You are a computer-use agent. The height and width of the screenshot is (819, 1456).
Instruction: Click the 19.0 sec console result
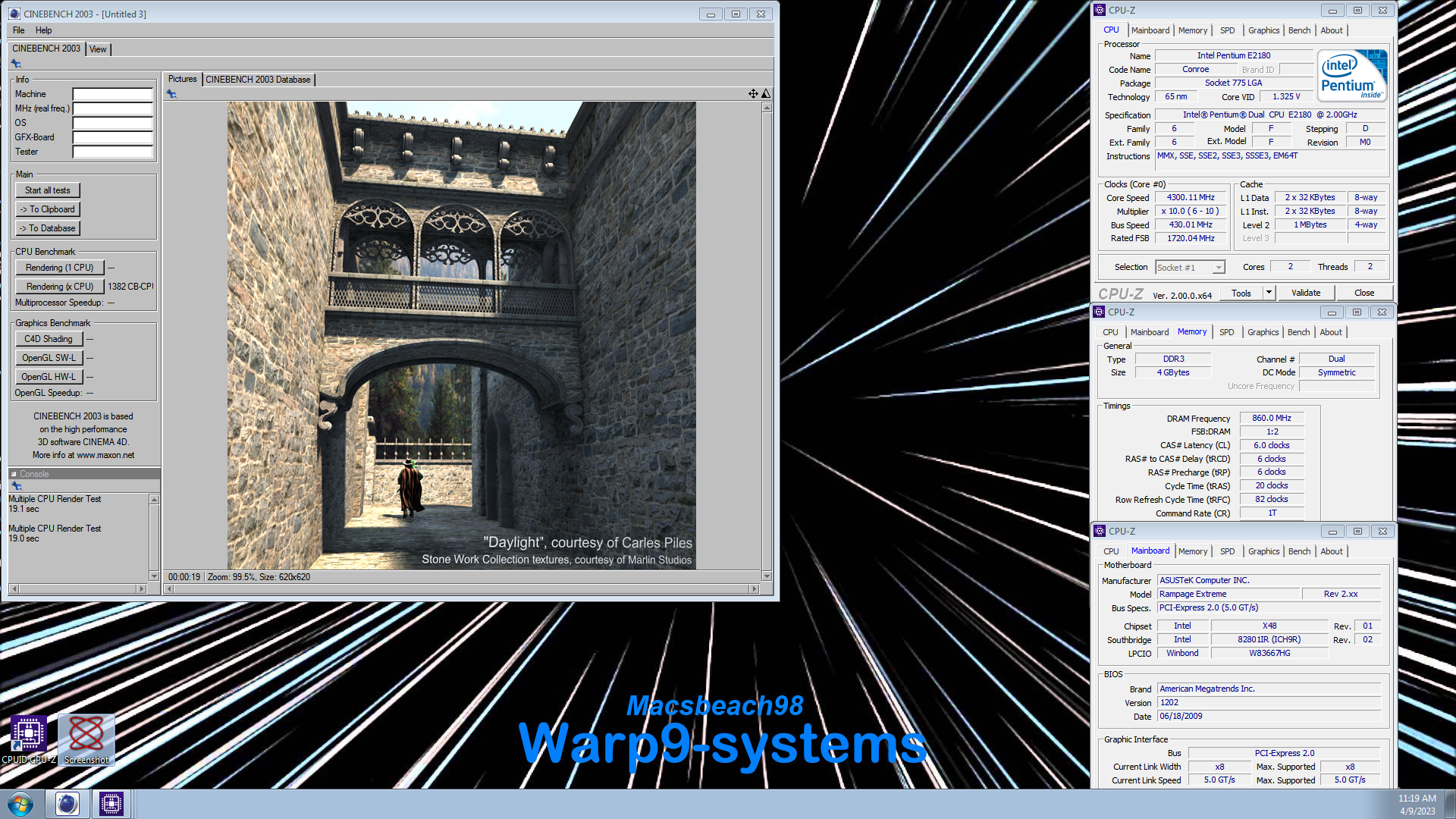[x=24, y=538]
